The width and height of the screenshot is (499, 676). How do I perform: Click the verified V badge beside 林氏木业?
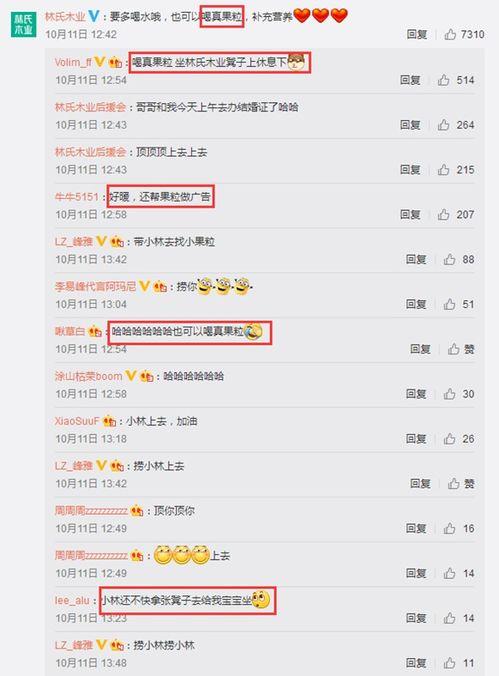click(x=94, y=17)
